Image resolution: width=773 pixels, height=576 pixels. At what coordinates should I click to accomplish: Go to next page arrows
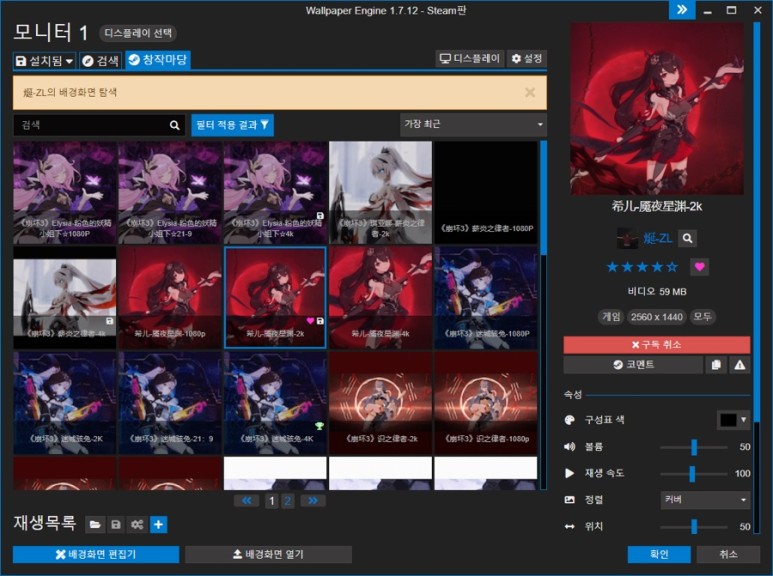313,501
